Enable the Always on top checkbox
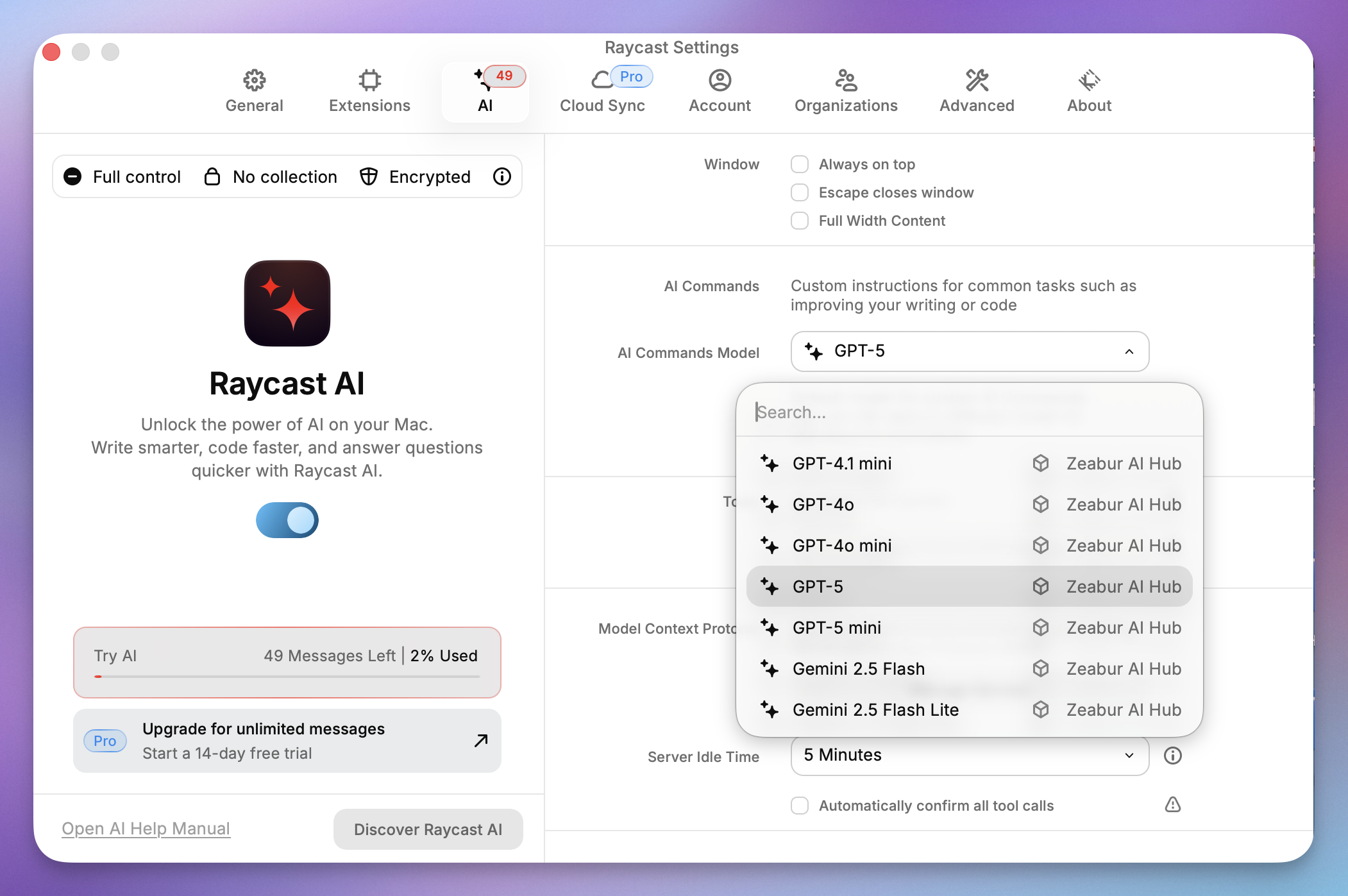Screen dimensions: 1348x896 (800, 164)
